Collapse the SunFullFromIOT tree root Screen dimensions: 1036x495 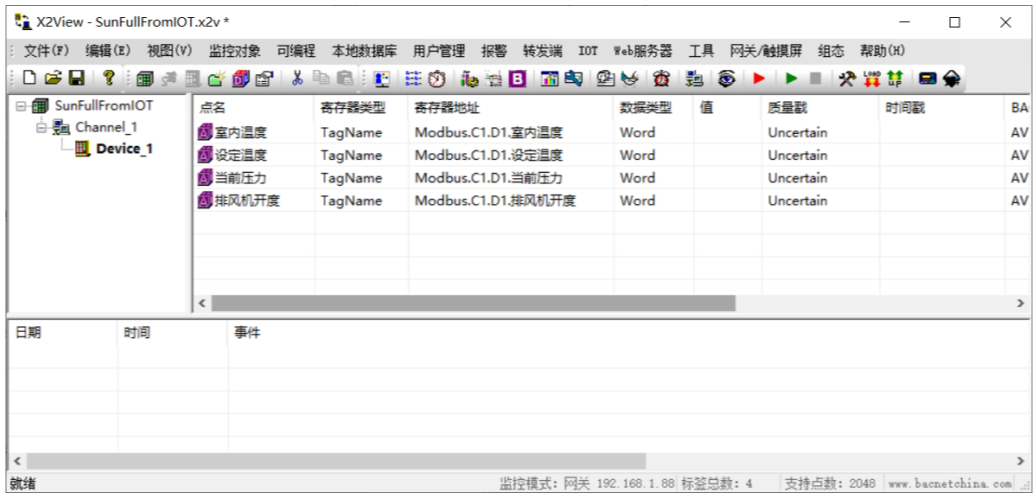click(20, 106)
